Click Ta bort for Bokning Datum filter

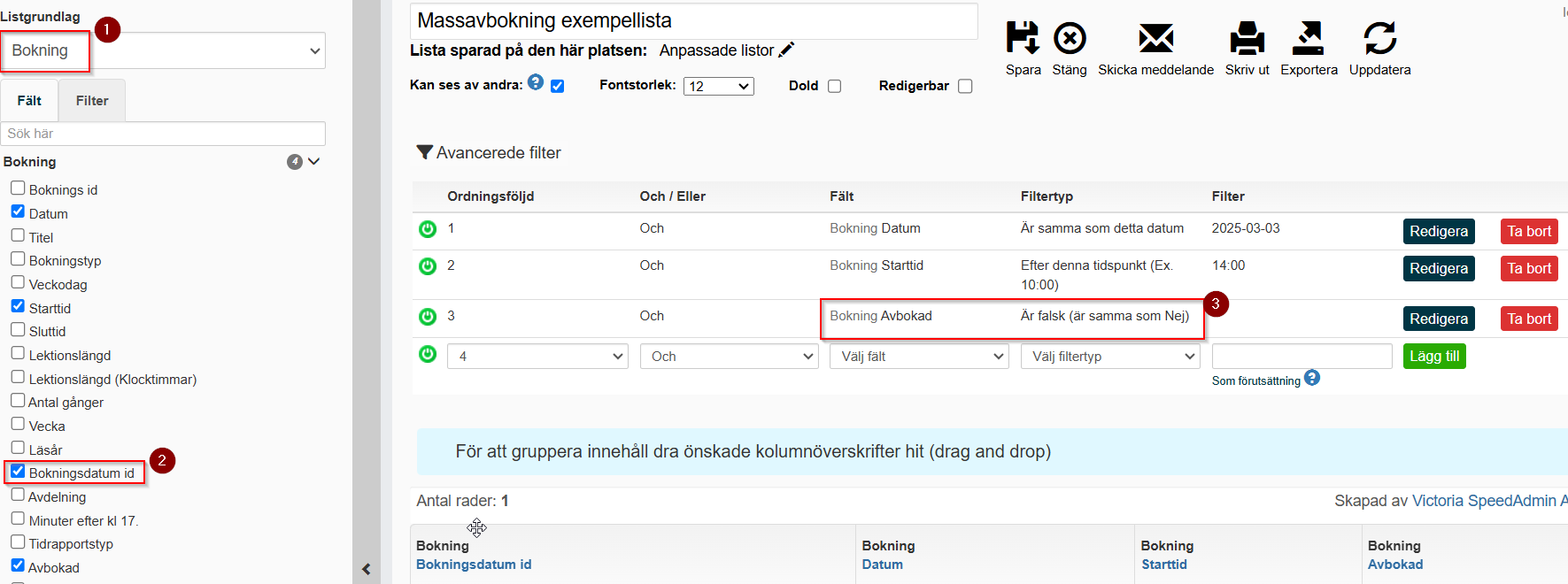(1529, 231)
